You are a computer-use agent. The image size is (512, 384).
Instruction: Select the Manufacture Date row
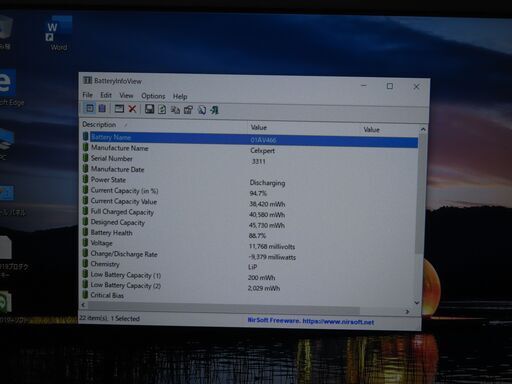coord(250,170)
